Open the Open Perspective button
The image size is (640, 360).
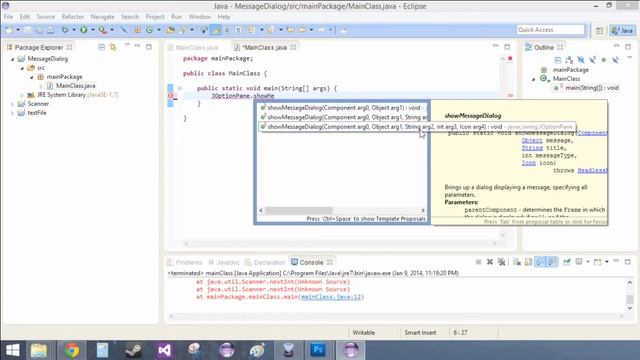599,31
